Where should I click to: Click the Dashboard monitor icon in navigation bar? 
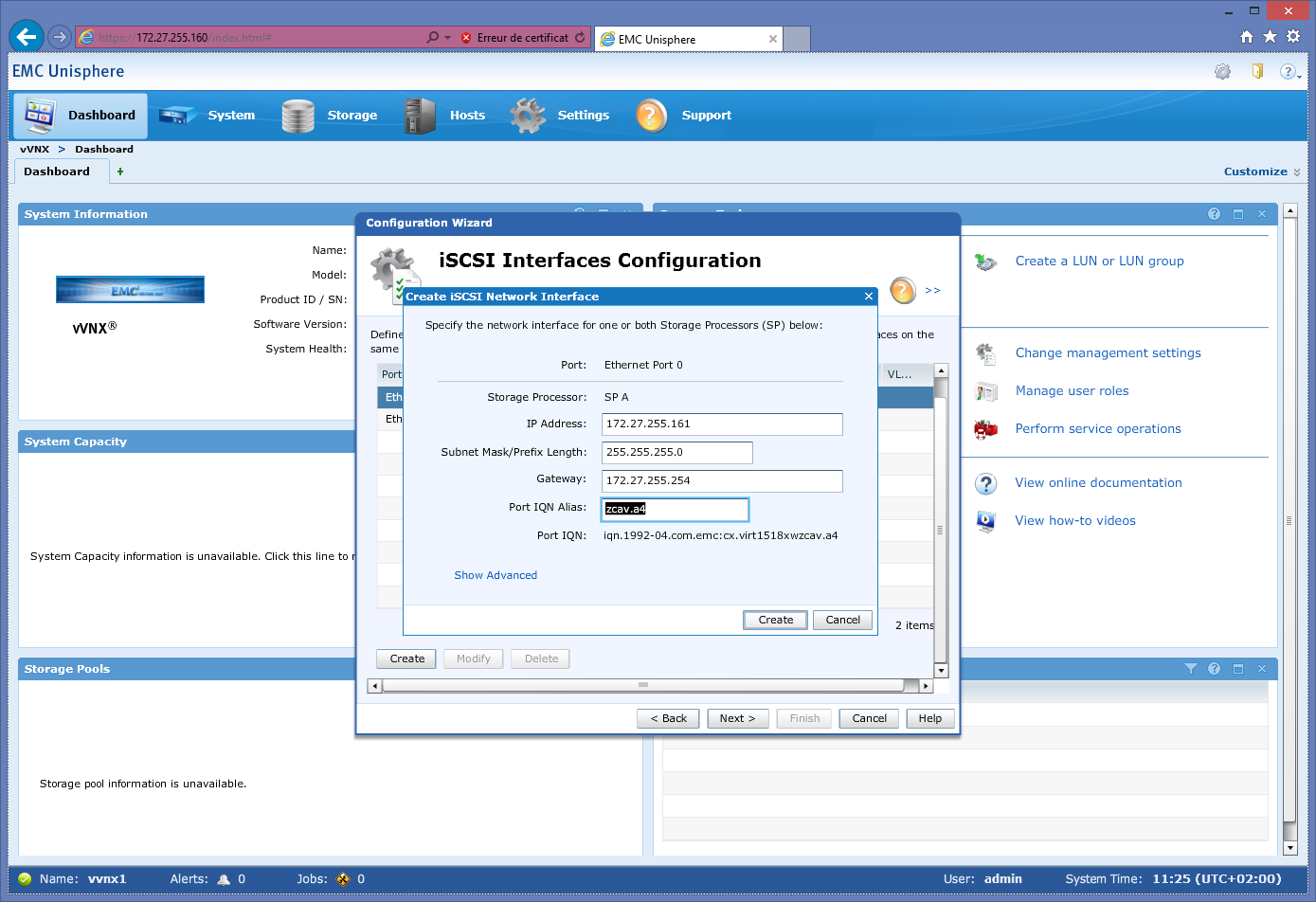click(x=40, y=116)
